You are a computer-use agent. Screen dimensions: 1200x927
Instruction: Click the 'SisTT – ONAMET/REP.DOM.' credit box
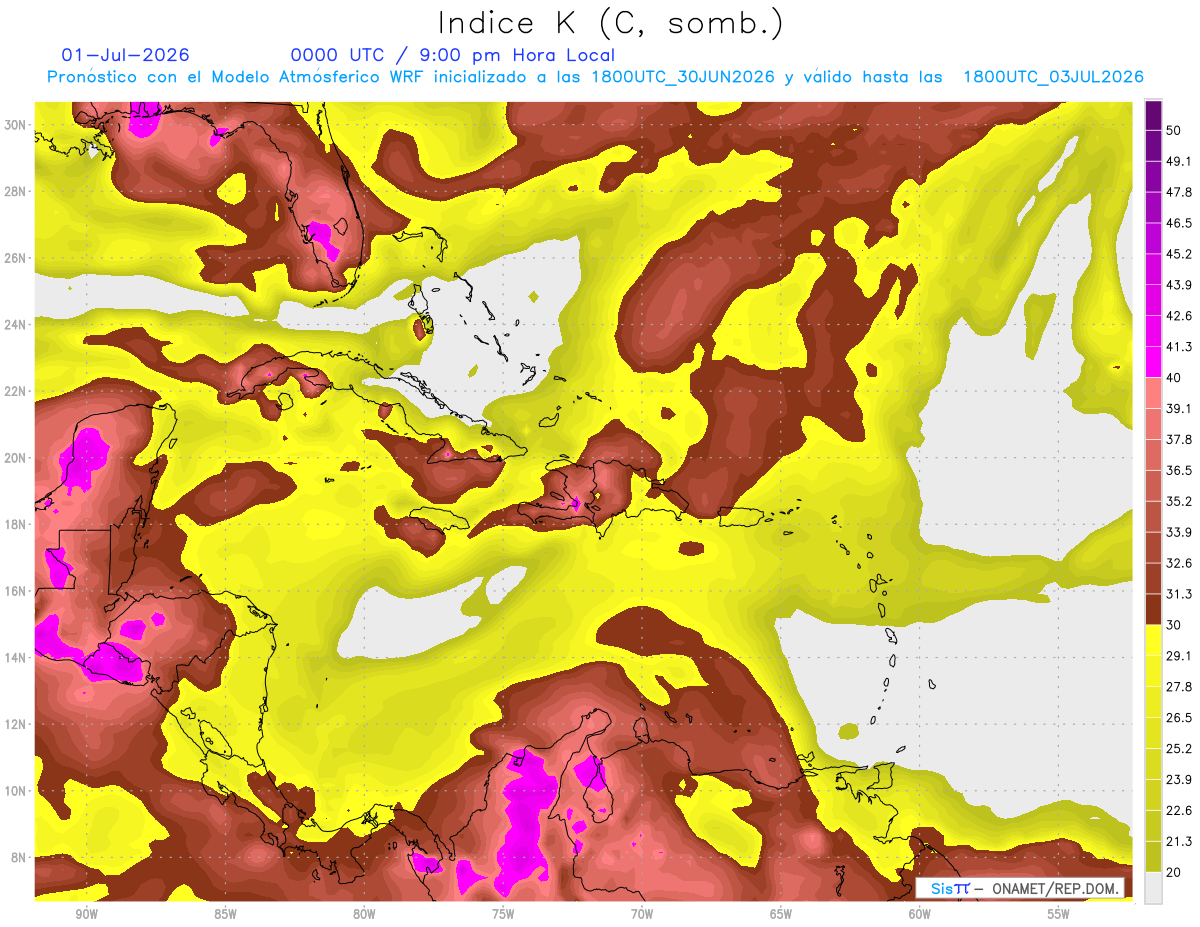[1020, 888]
